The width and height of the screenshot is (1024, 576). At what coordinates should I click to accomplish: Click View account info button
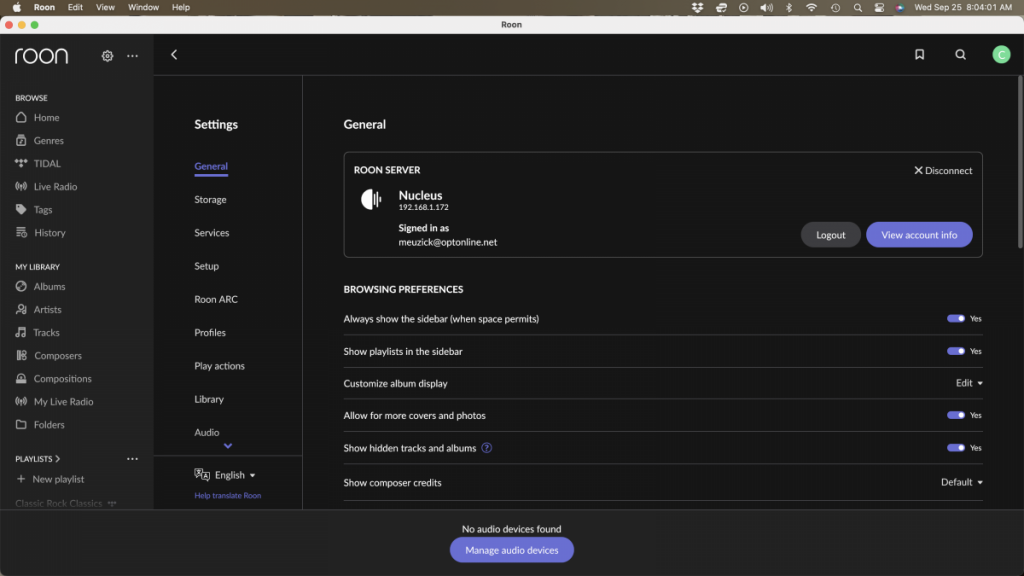pos(919,235)
